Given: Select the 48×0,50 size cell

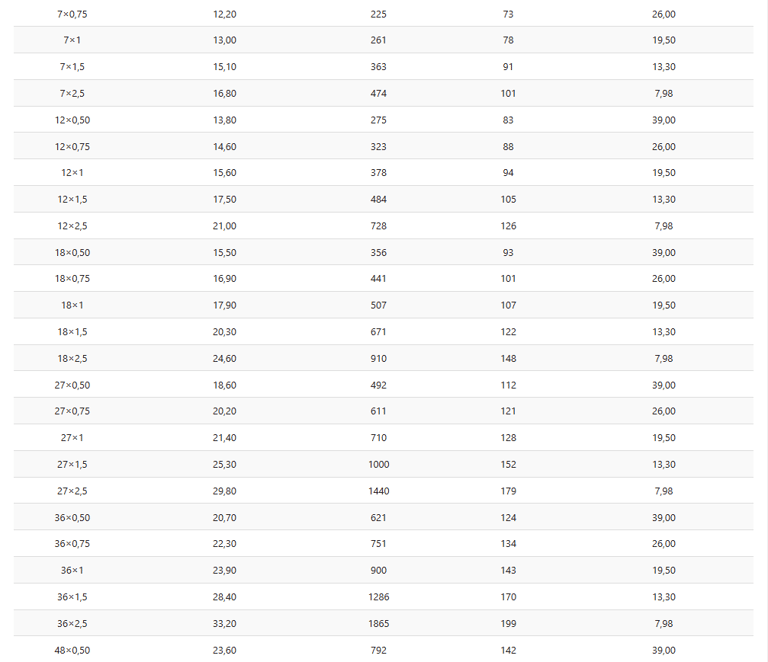Looking at the screenshot, I should pyautogui.click(x=72, y=650).
